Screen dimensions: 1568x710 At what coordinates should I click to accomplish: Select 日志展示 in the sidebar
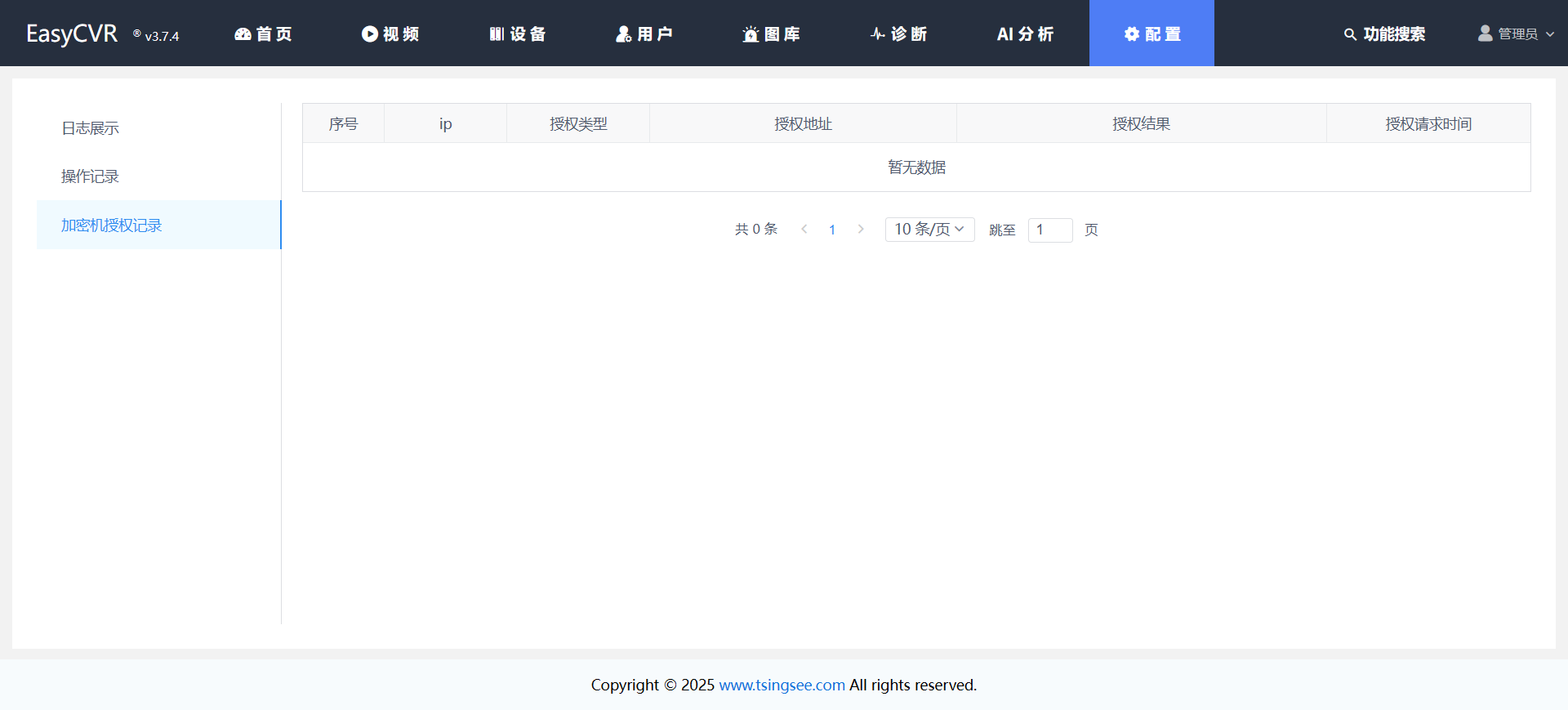tap(91, 128)
